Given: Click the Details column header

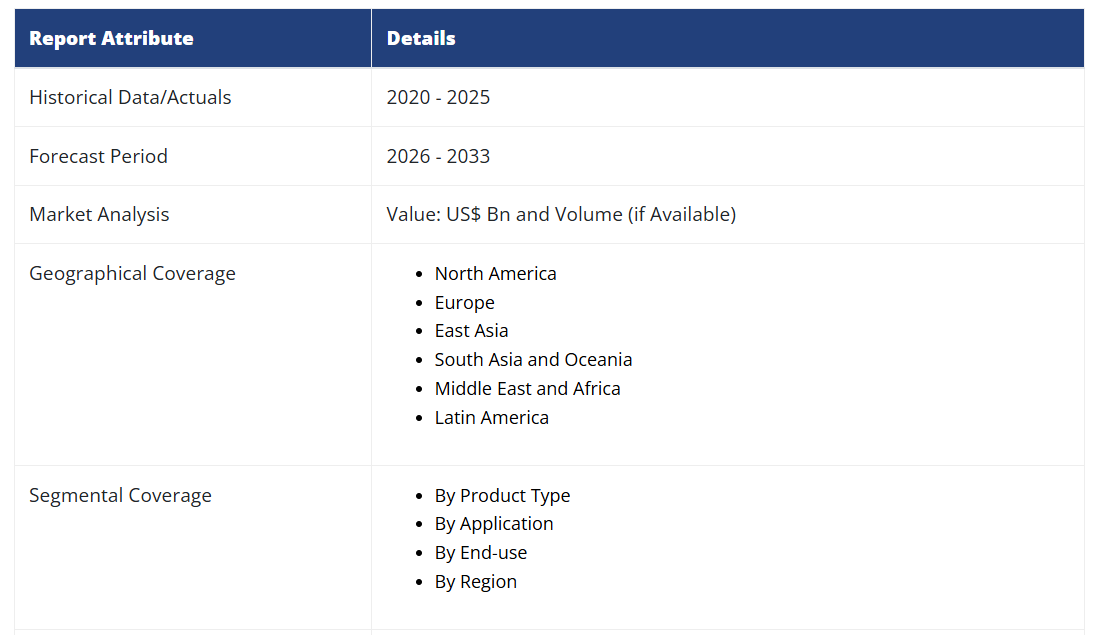Looking at the screenshot, I should 421,39.
